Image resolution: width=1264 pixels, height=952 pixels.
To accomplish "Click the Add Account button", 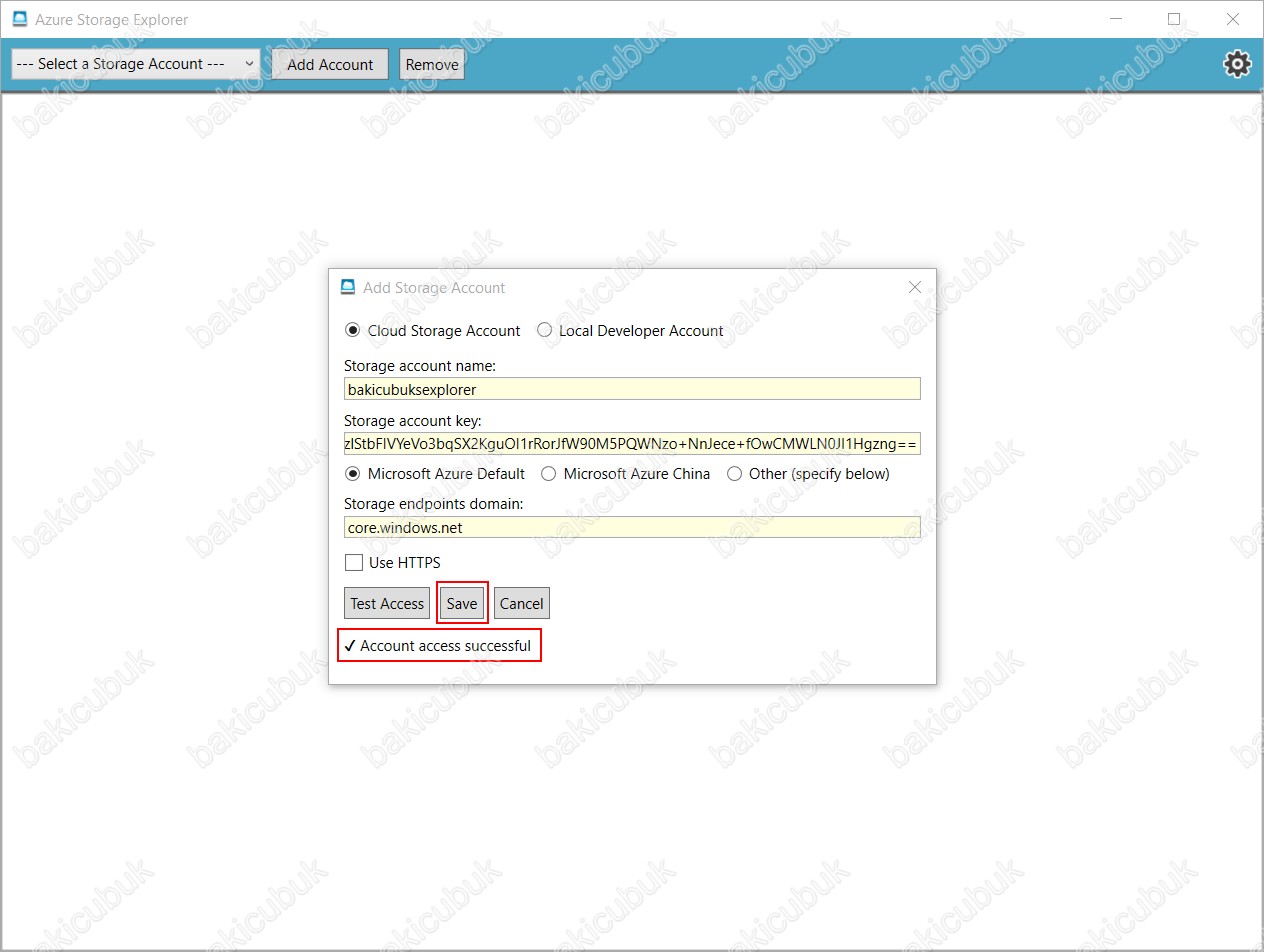I will click(x=330, y=64).
